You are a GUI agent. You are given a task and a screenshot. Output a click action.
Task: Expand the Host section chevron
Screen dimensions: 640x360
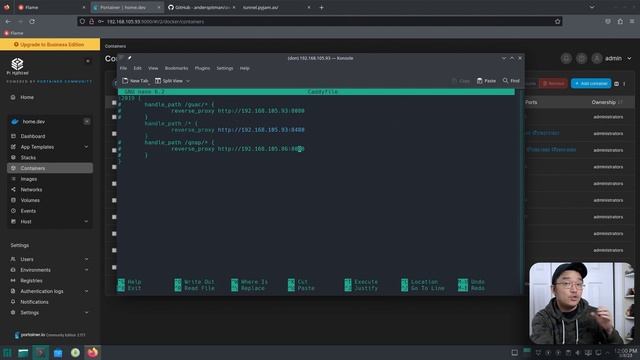click(x=86, y=222)
